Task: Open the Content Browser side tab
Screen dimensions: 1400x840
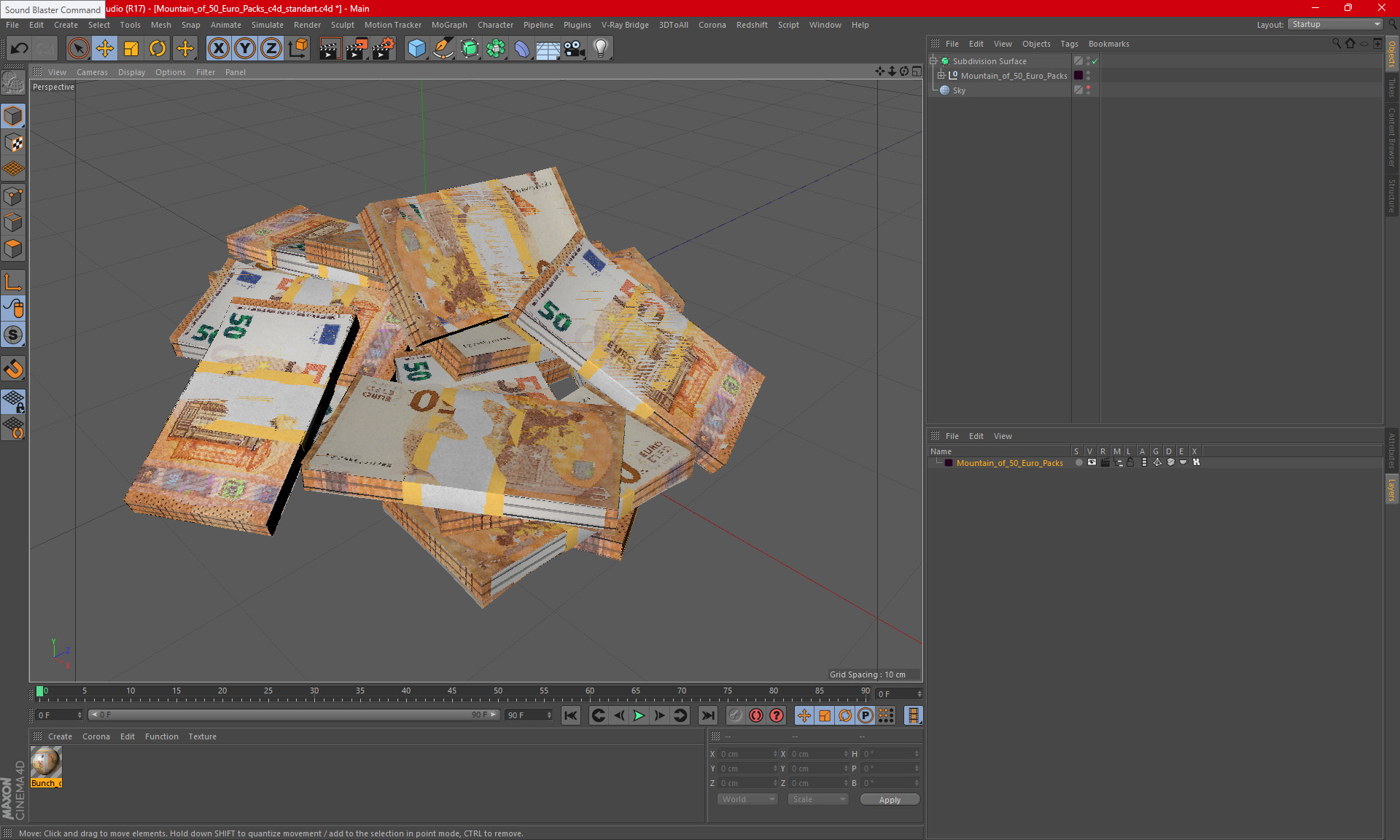Action: point(1391,137)
